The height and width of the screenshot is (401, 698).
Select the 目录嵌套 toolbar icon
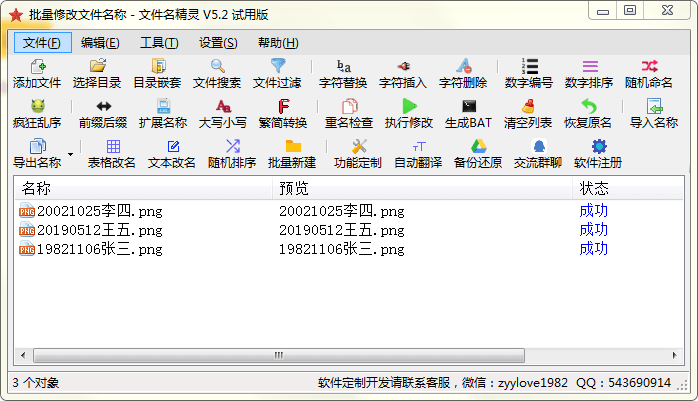[158, 66]
